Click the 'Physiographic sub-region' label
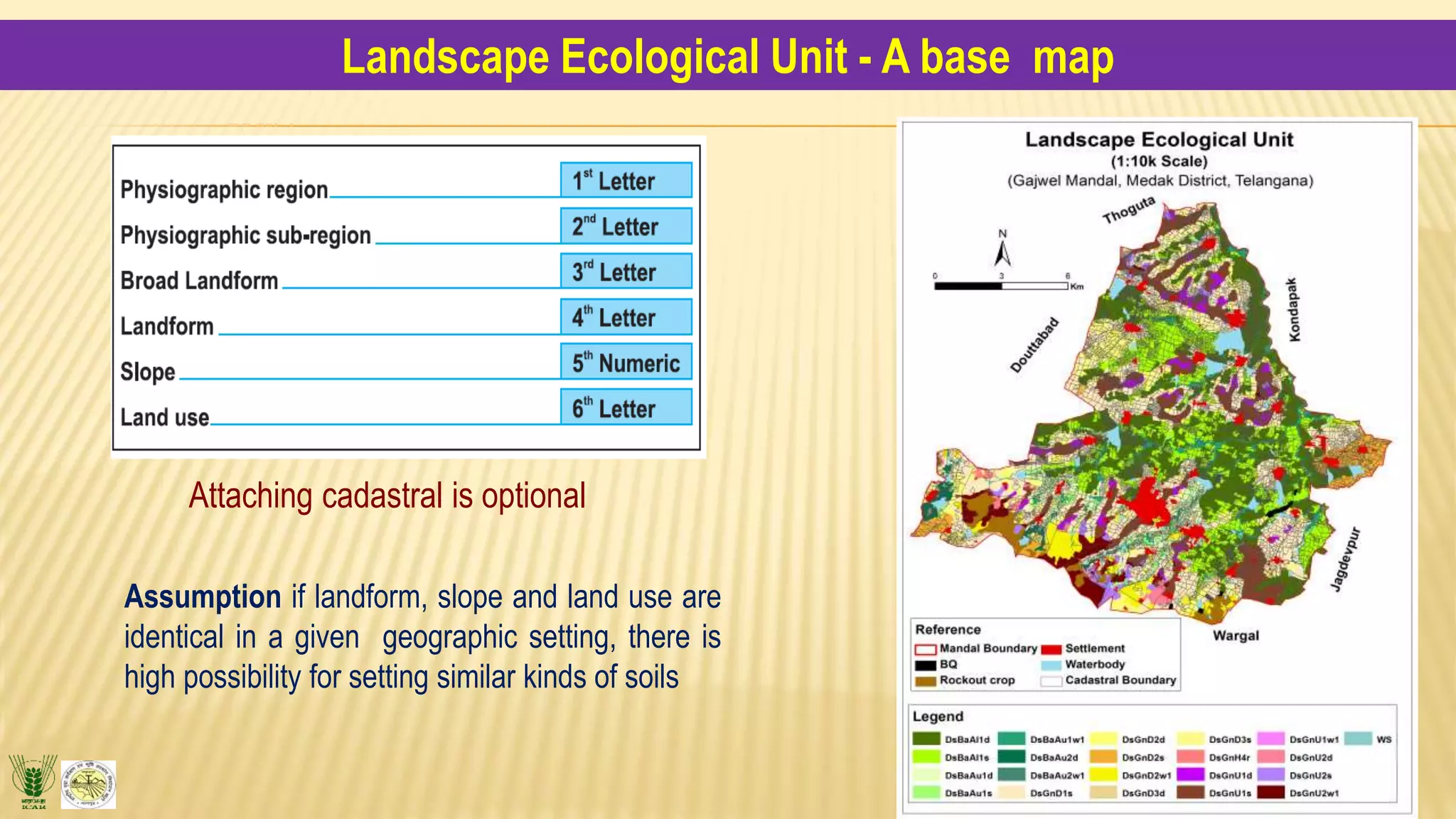This screenshot has width=1456, height=819. click(x=245, y=235)
